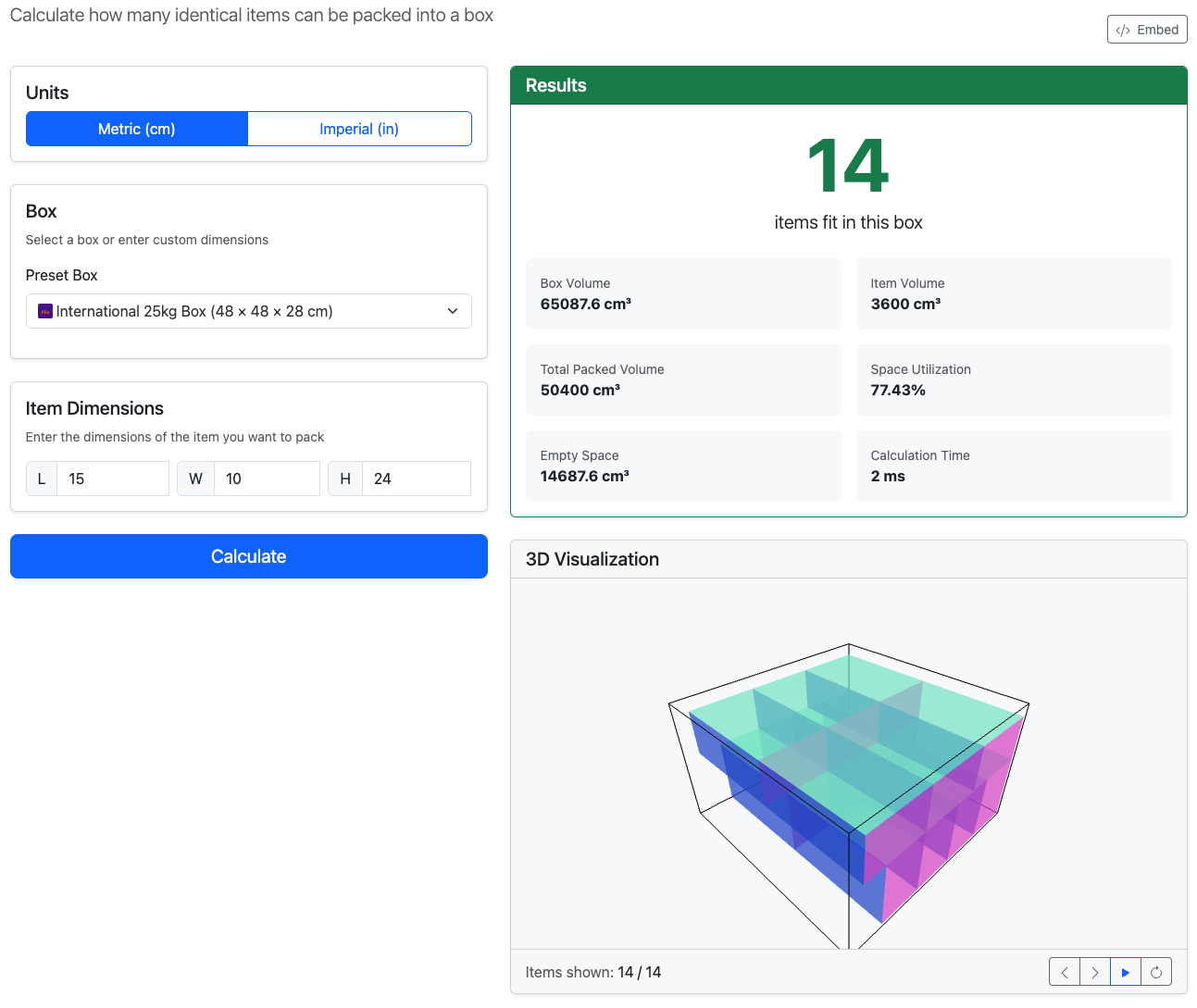Switch to Imperial (in) units

(359, 129)
